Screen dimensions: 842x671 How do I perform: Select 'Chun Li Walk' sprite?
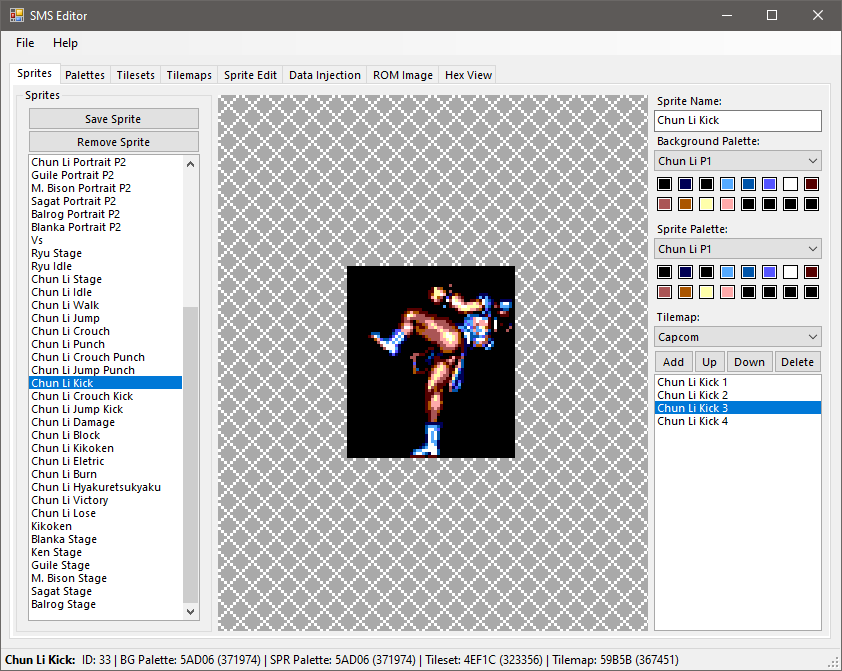pos(106,305)
